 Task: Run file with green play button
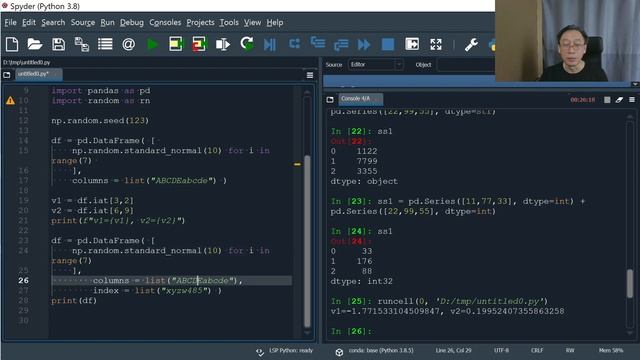click(x=153, y=44)
